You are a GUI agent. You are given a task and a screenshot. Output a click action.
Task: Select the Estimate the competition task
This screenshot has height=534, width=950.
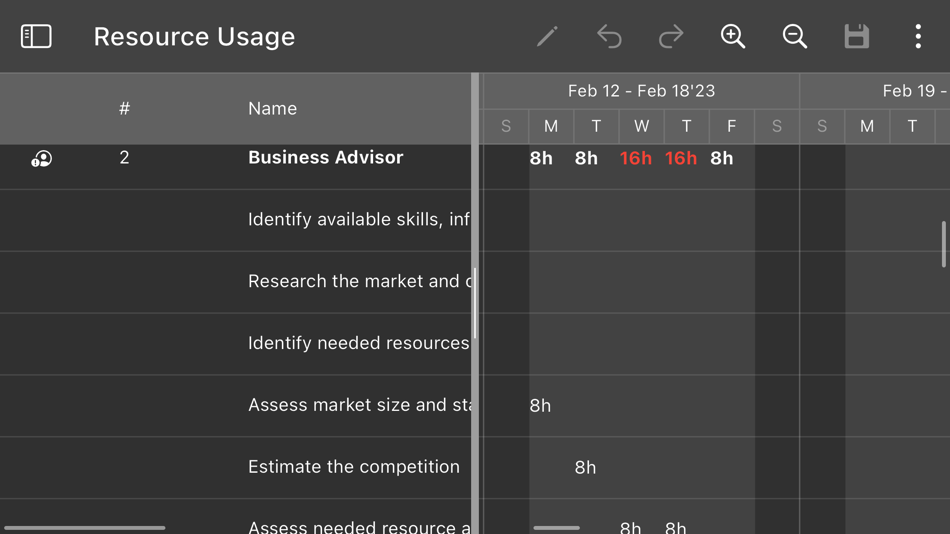point(354,467)
